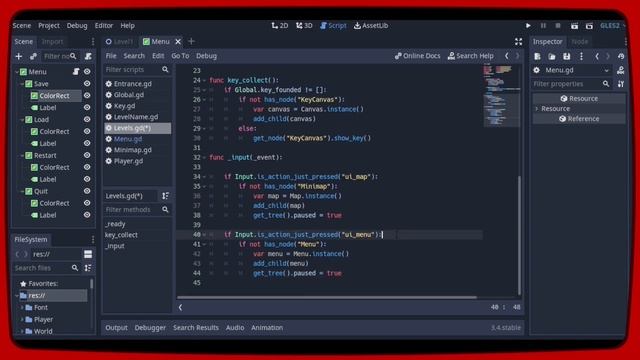Load resource folder icon in Inspector

coord(552,56)
